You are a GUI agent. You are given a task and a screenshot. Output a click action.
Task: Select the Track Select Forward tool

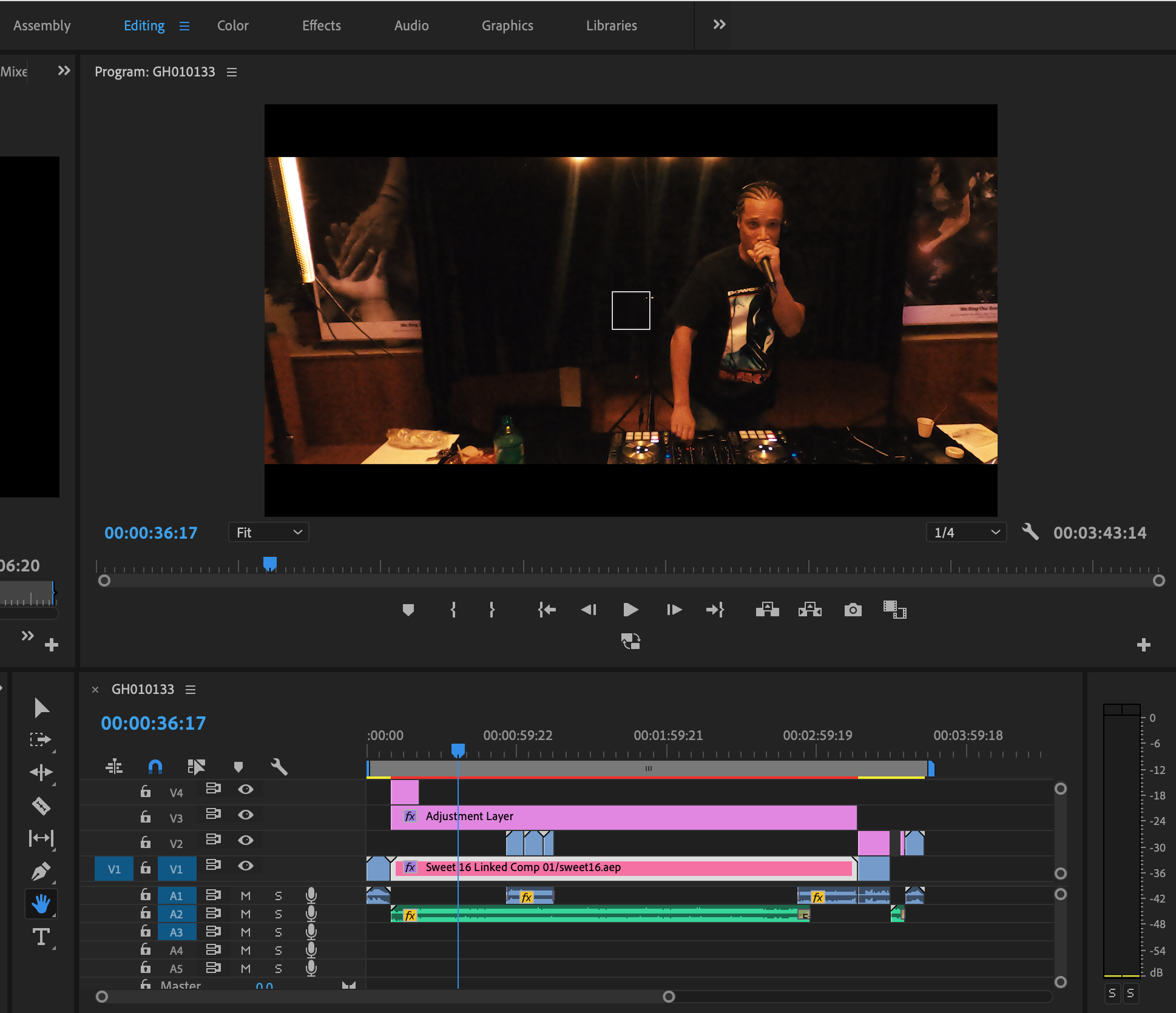tap(41, 739)
